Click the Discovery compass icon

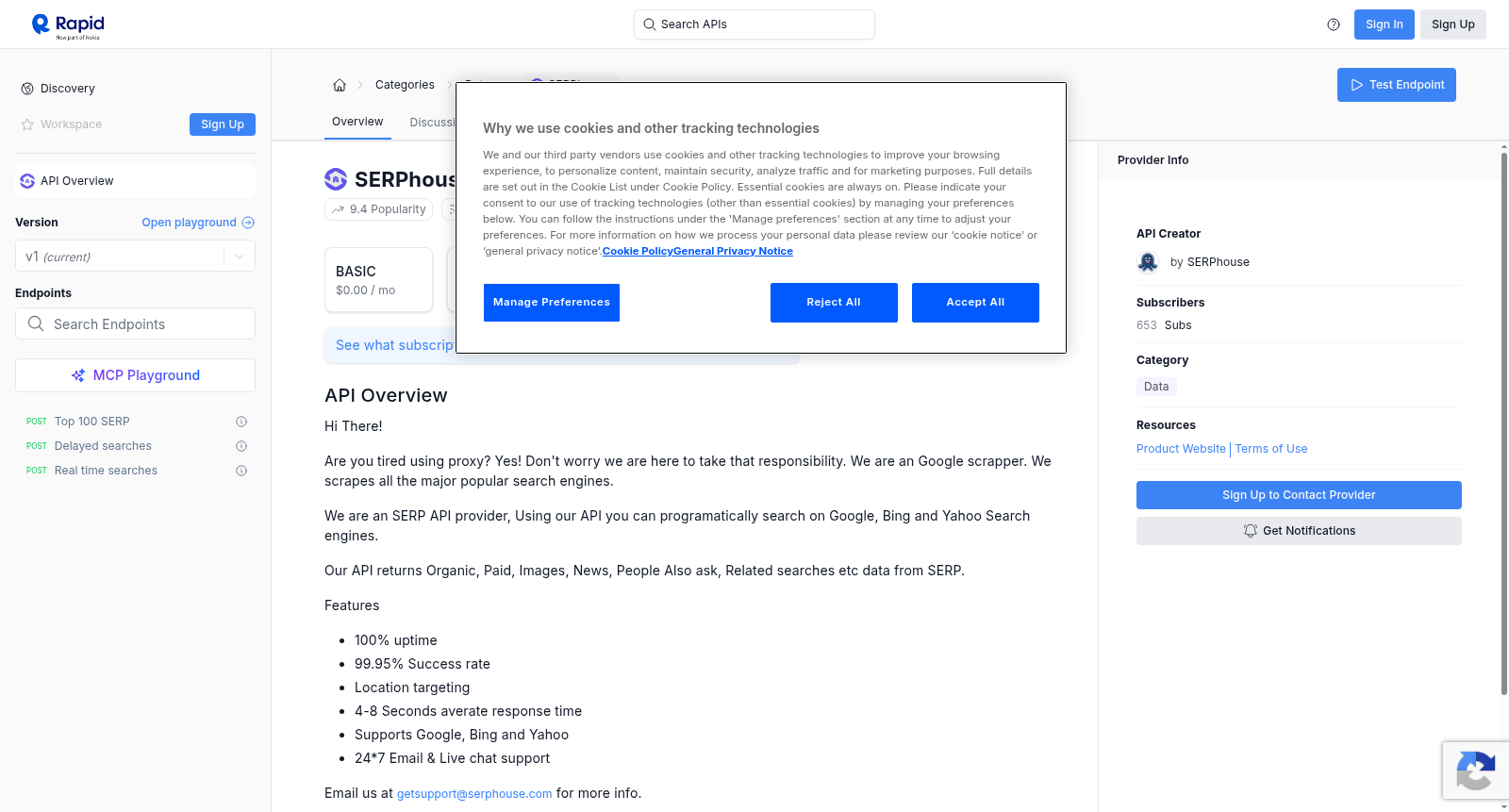coord(27,89)
